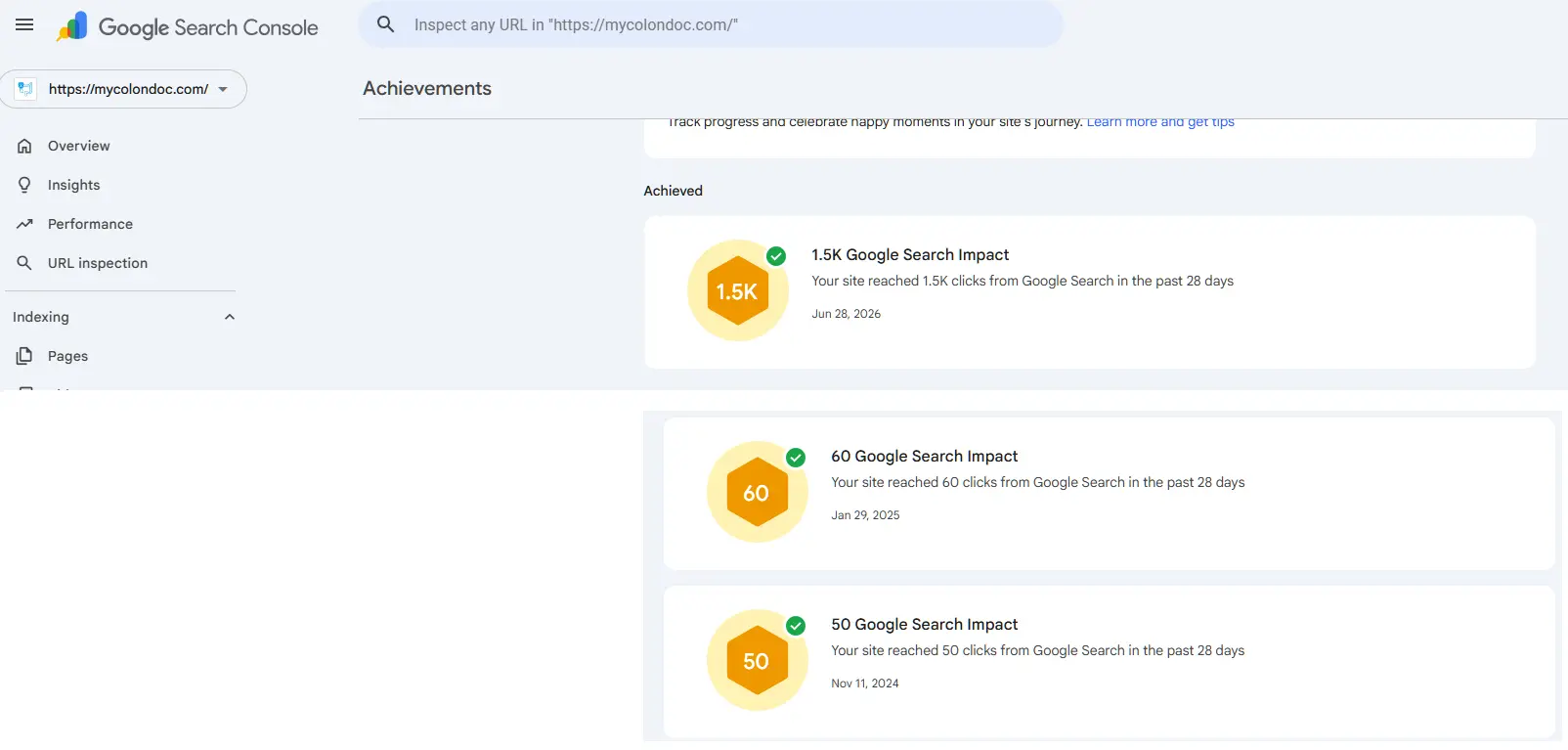The image size is (1568, 750).
Task: Click the Jan 29, 2025 date
Action: [866, 515]
